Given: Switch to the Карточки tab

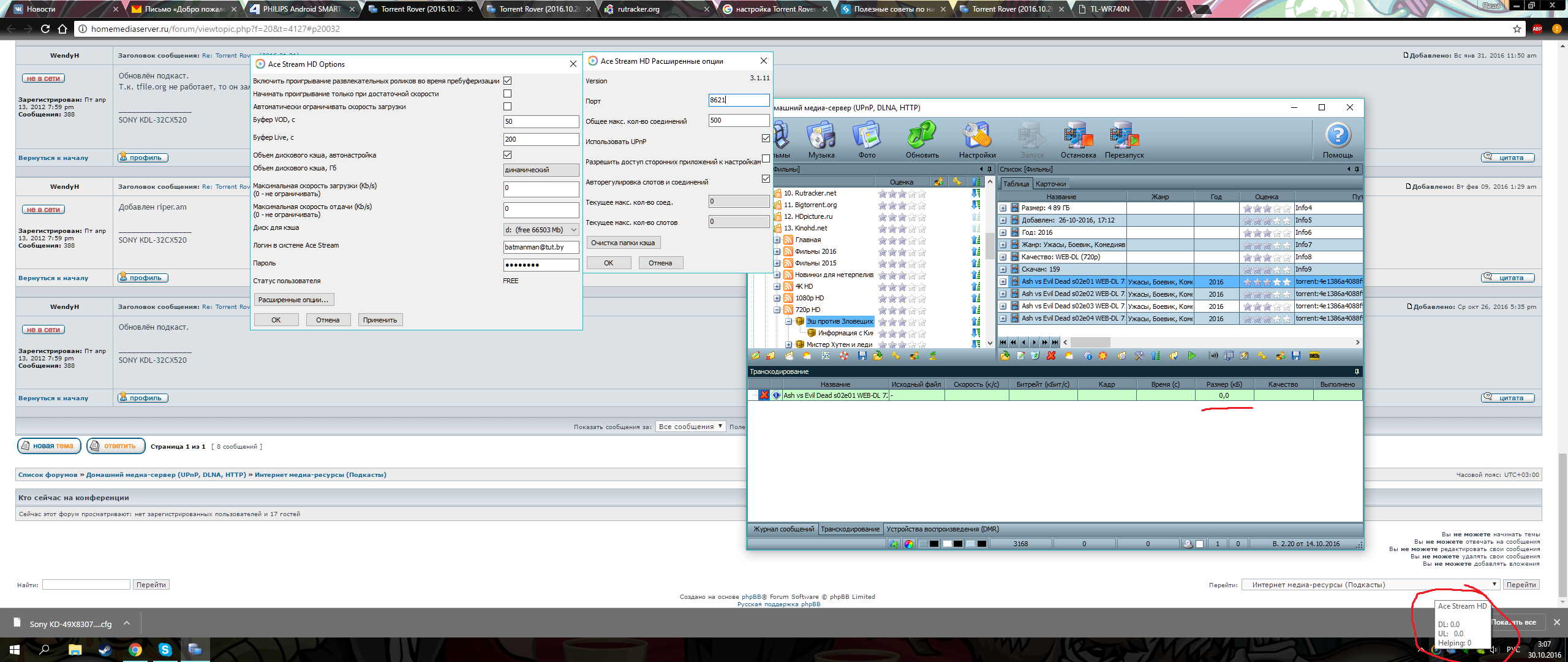Looking at the screenshot, I should [x=1050, y=183].
